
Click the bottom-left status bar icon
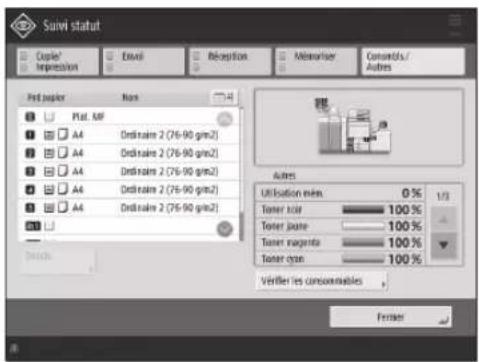[14, 349]
